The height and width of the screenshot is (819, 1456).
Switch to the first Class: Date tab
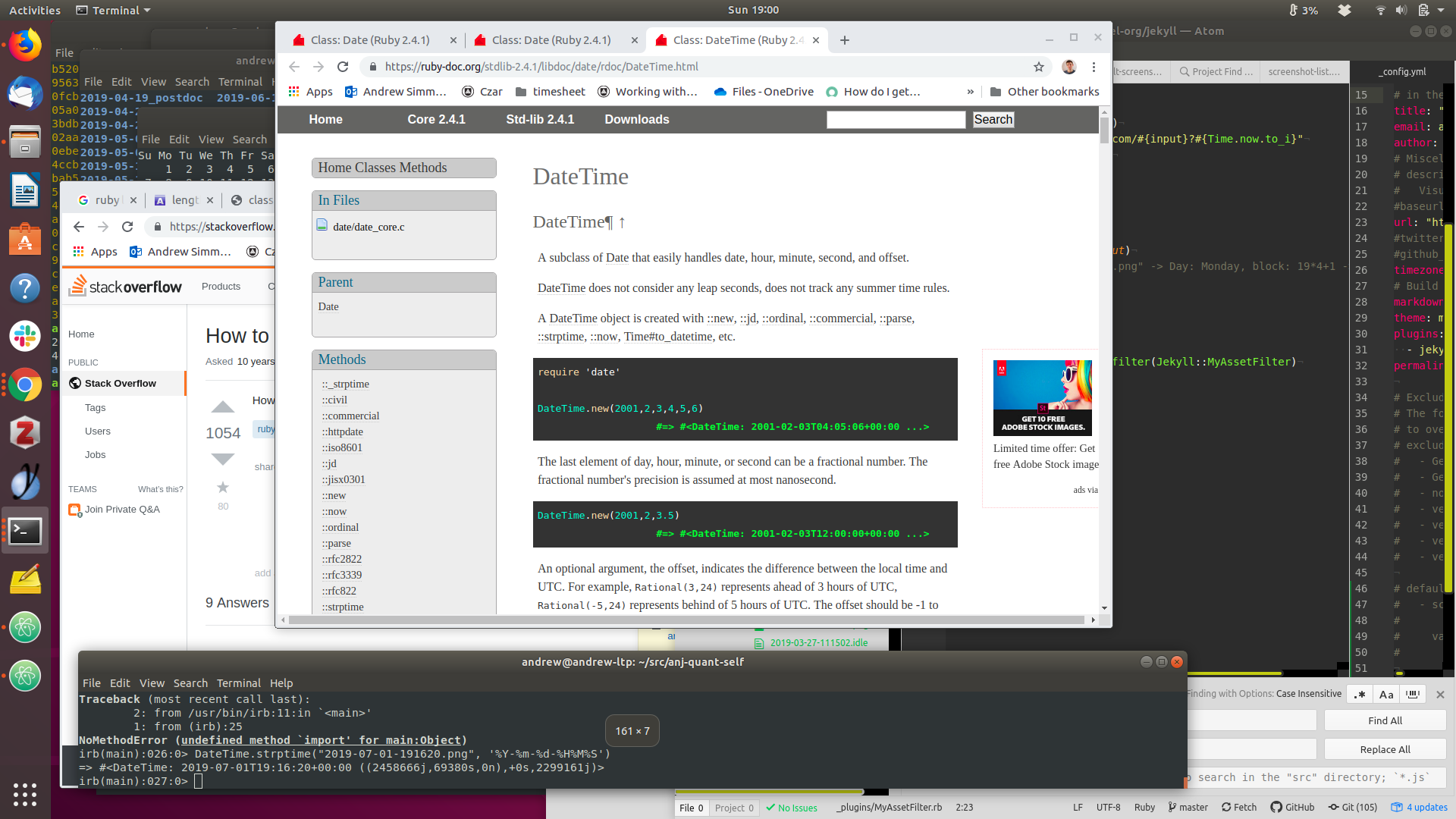pyautogui.click(x=369, y=40)
